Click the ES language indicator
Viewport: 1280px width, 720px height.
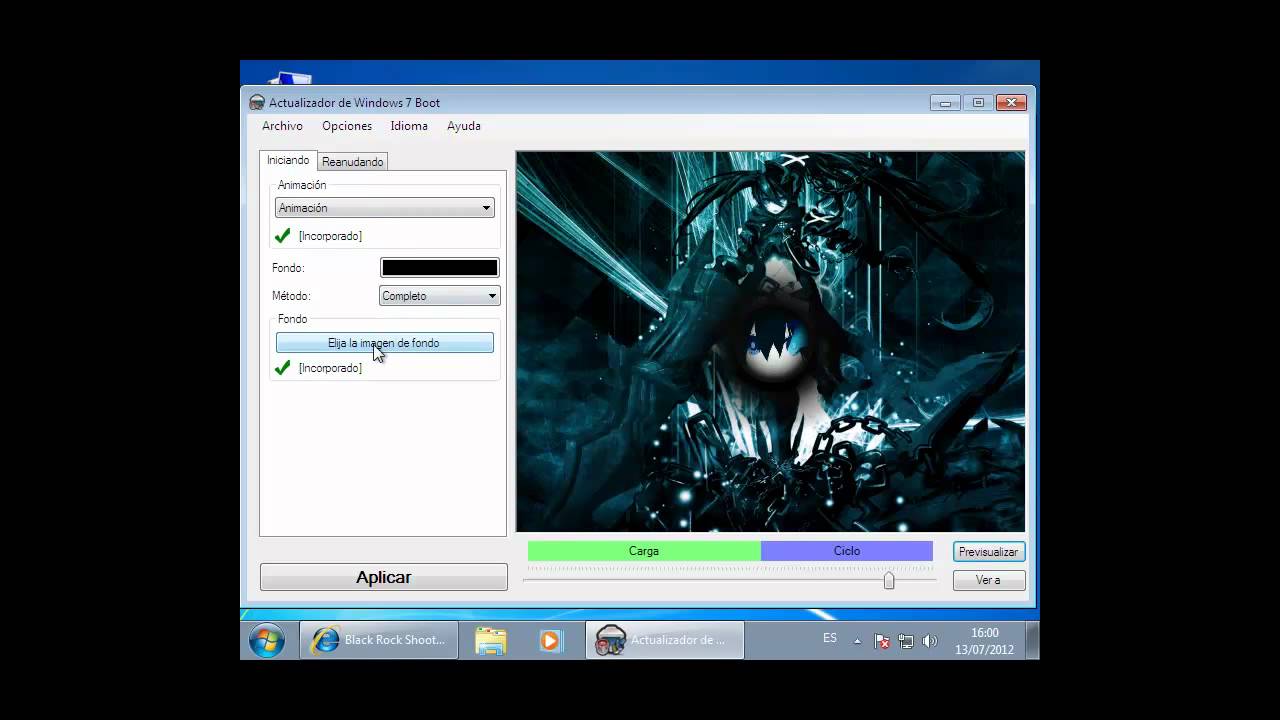coord(830,638)
